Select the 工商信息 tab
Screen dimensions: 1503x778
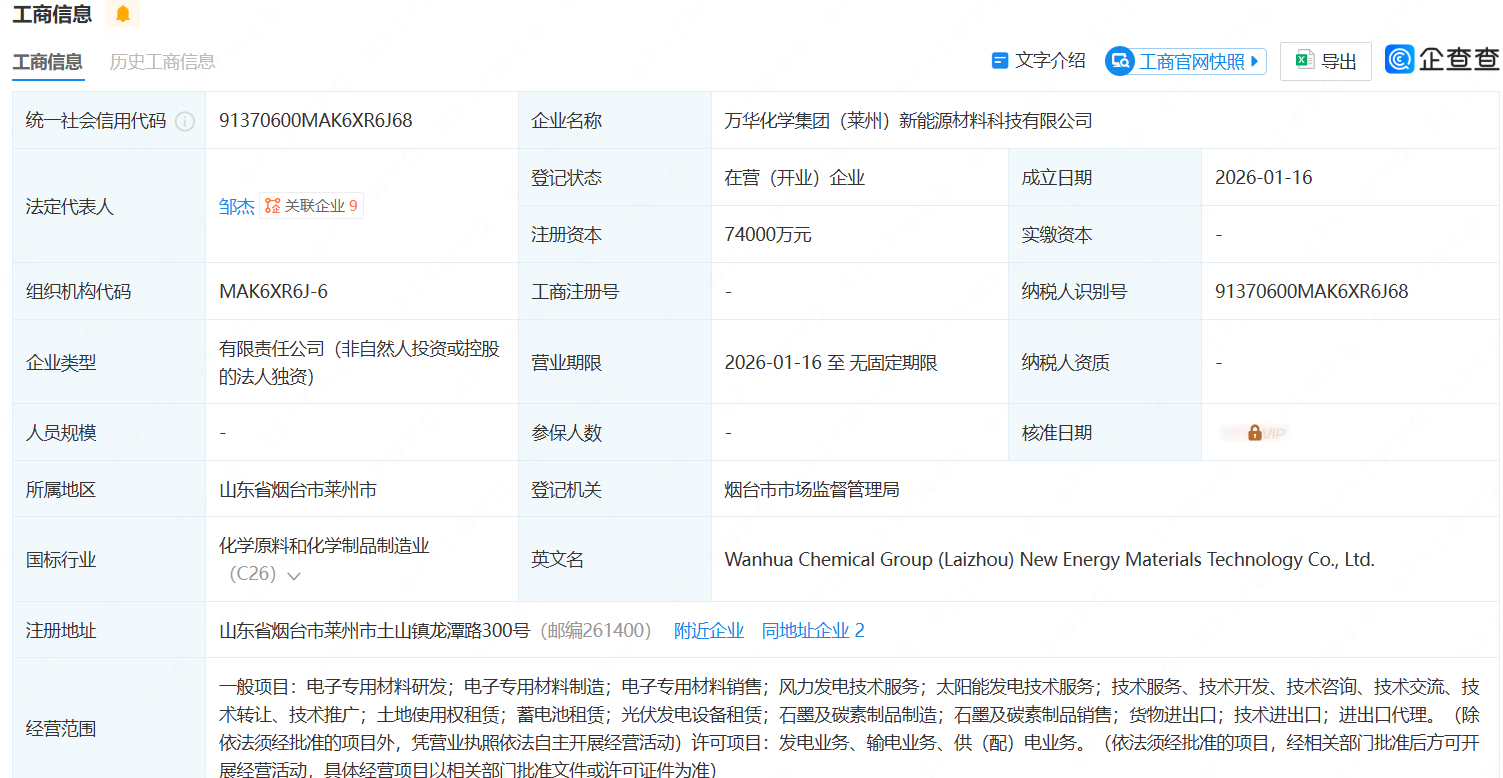tap(47, 62)
